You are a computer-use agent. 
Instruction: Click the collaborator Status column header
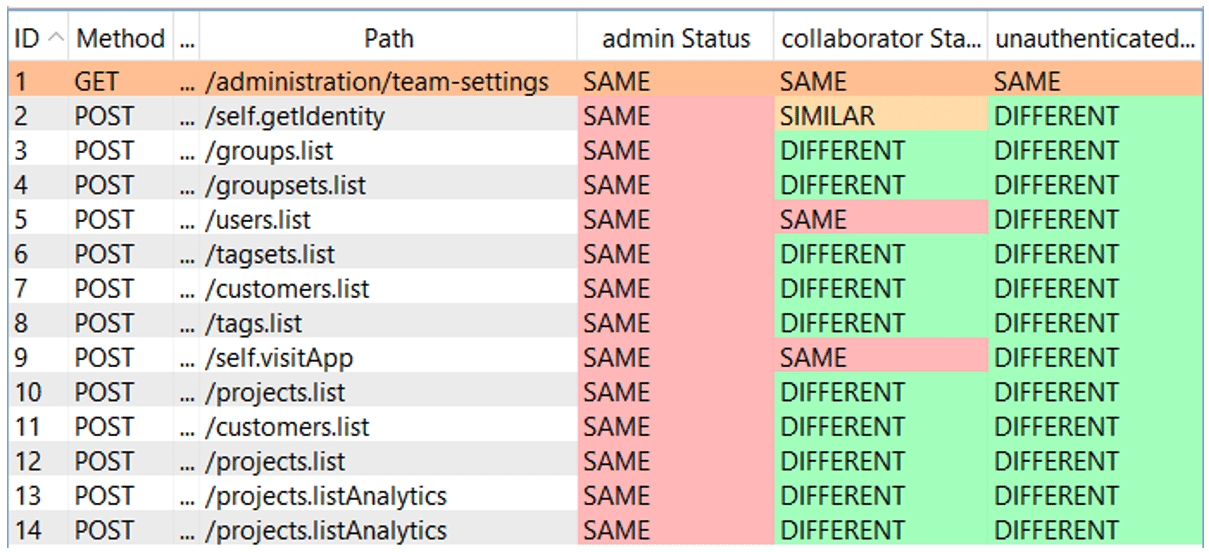pyautogui.click(x=880, y=39)
